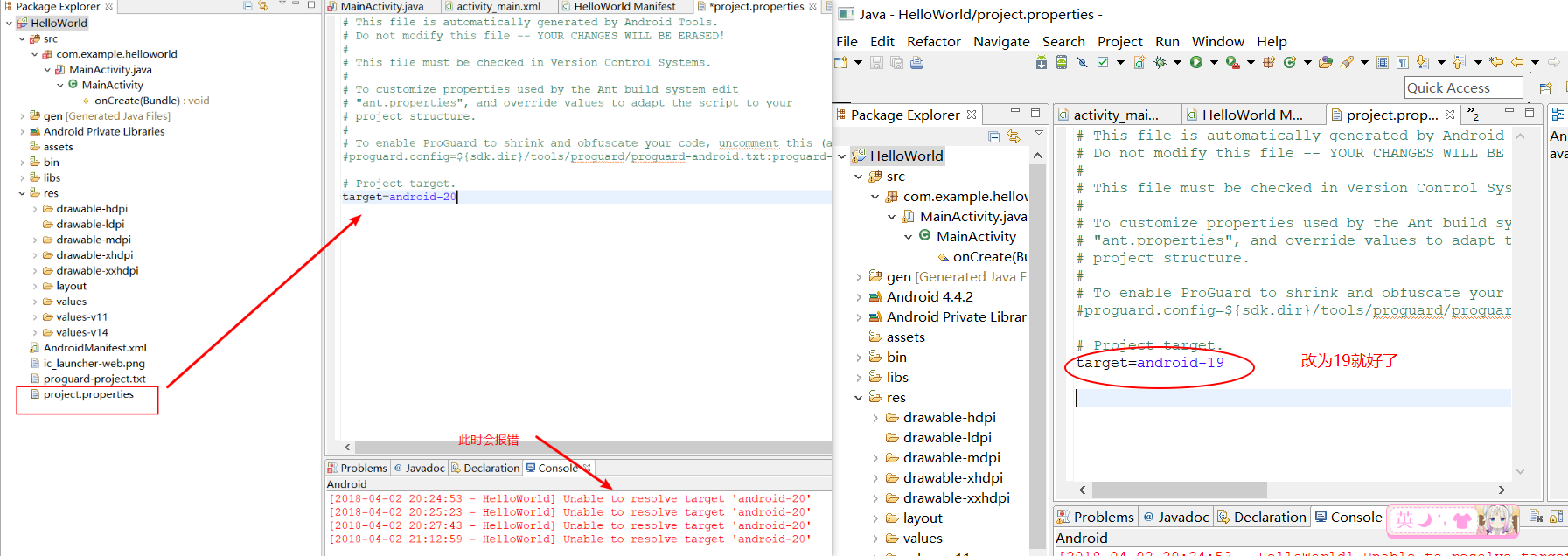Viewport: 1568px width, 556px height.
Task: Click the Print icon in toolbar
Action: 916,62
